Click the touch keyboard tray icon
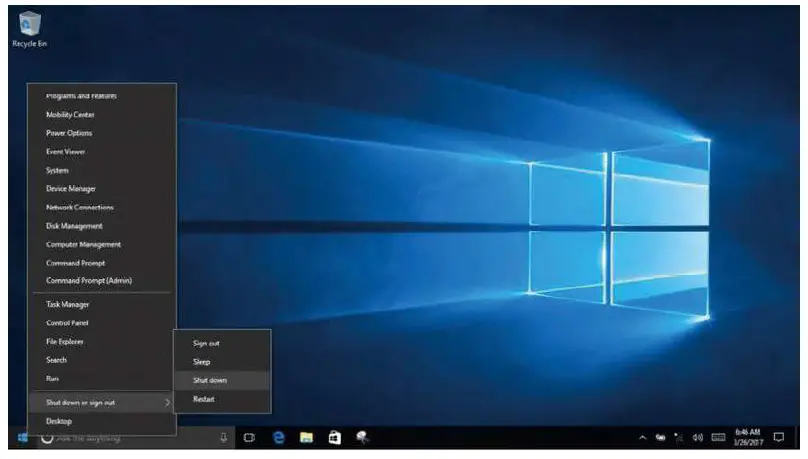This screenshot has width=808, height=459. 718,438
